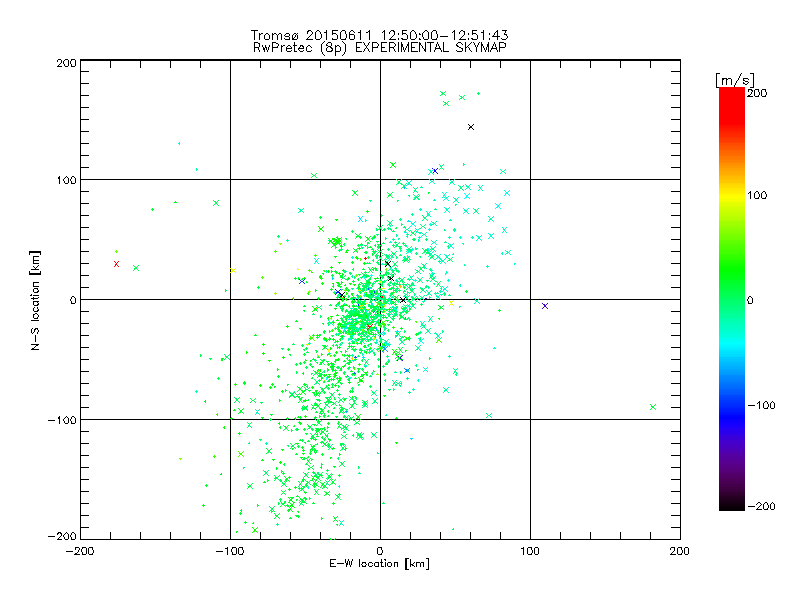The height and width of the screenshot is (600, 800).
Task: Click the N-S axis tick label '-100'
Action: click(62, 420)
